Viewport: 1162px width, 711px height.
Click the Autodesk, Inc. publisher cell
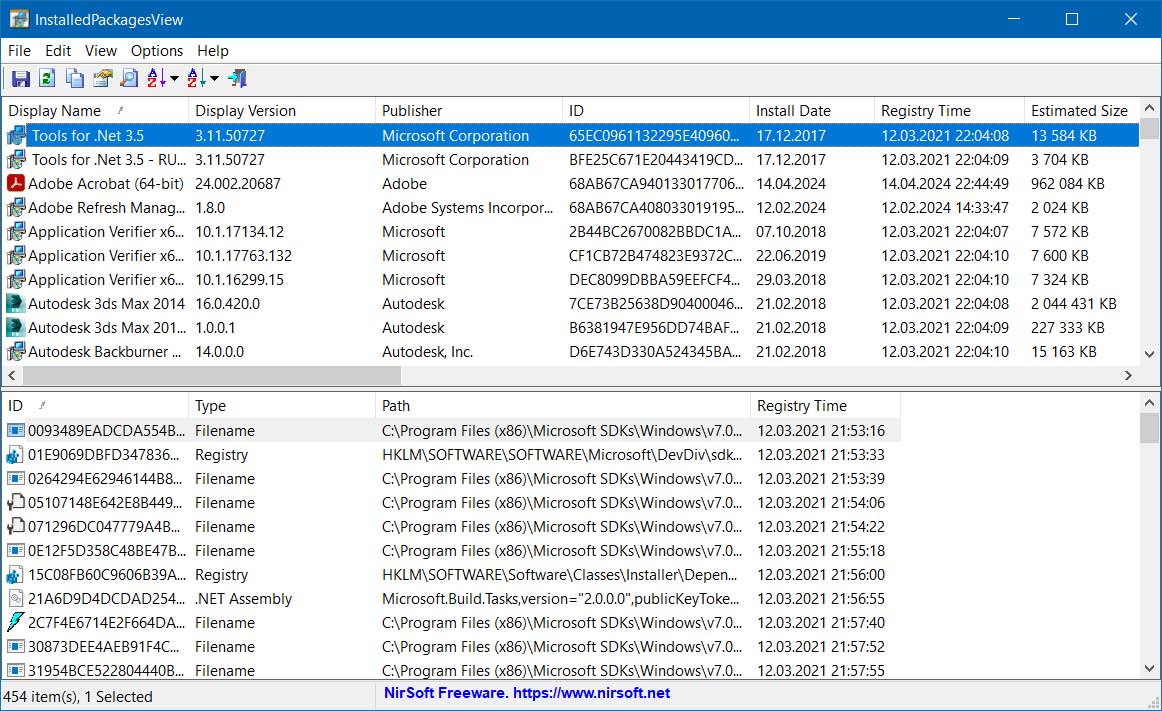pos(428,351)
